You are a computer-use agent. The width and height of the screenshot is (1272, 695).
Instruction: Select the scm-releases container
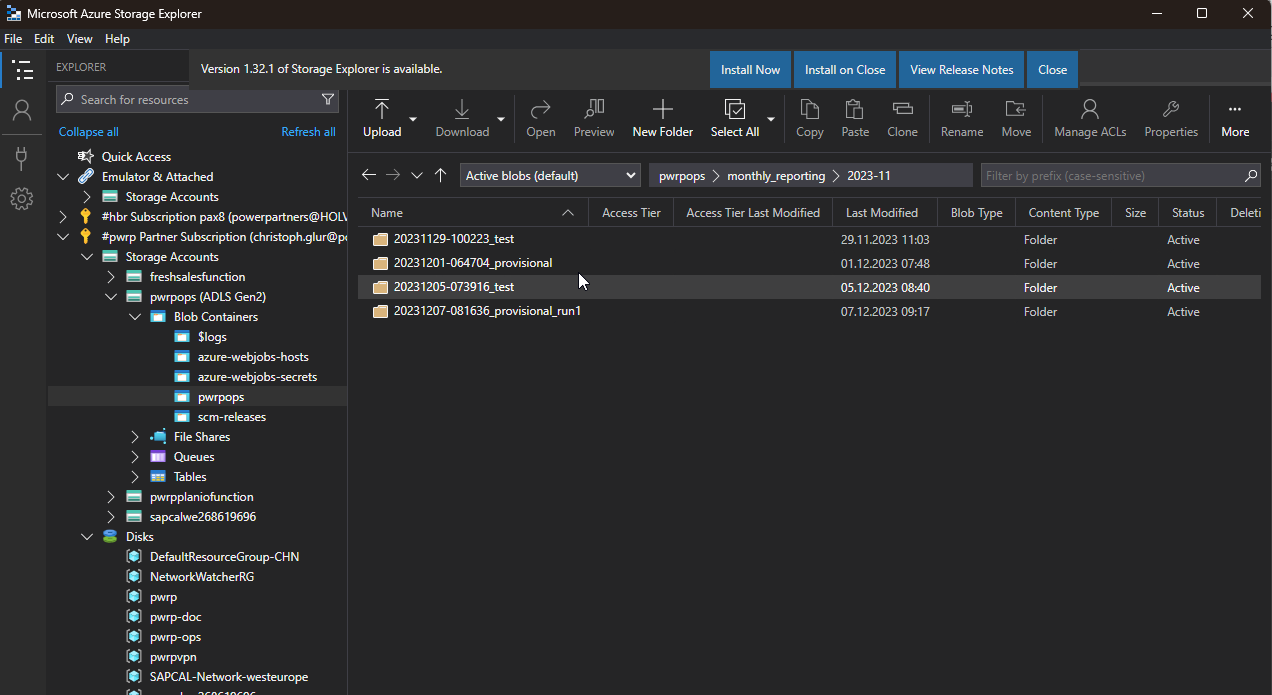[x=232, y=417]
